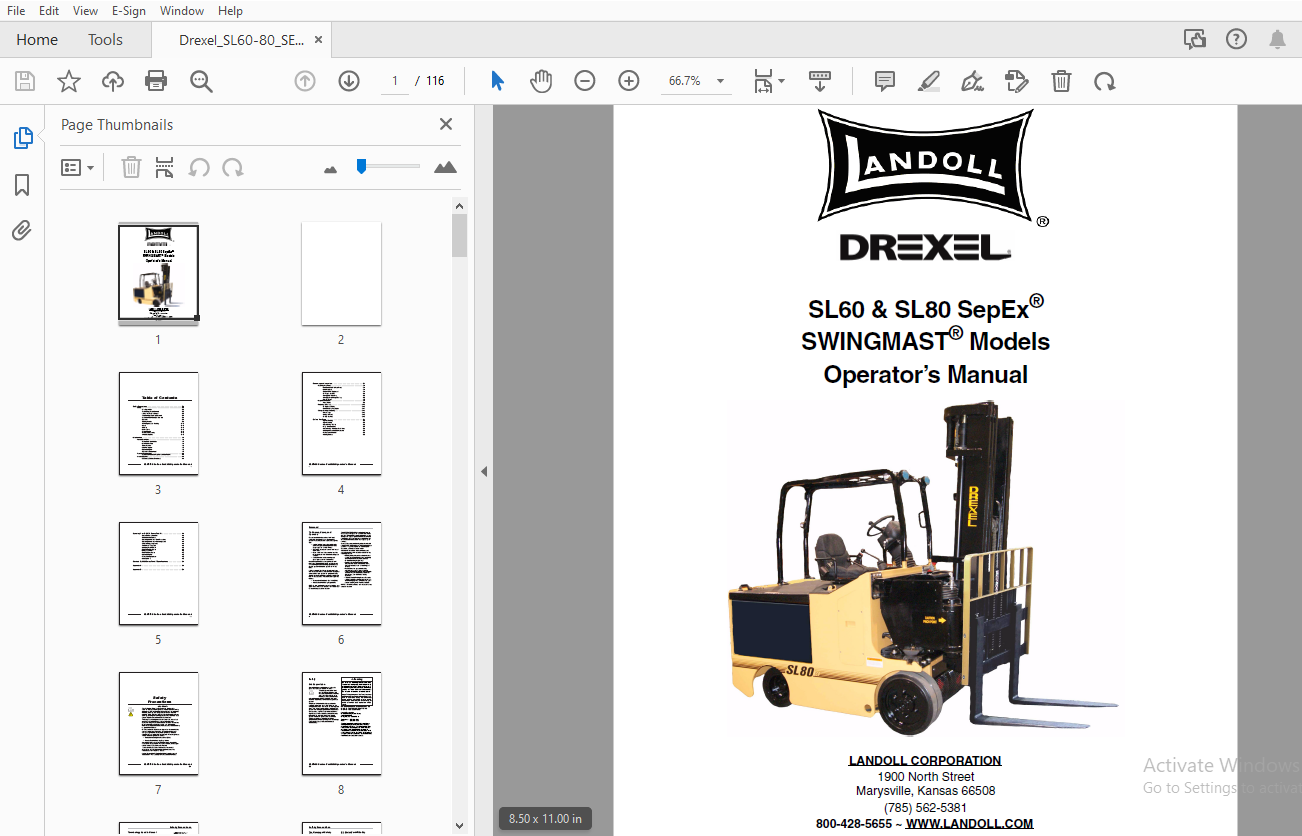Click the insert/extract pages icon in panel

(165, 167)
